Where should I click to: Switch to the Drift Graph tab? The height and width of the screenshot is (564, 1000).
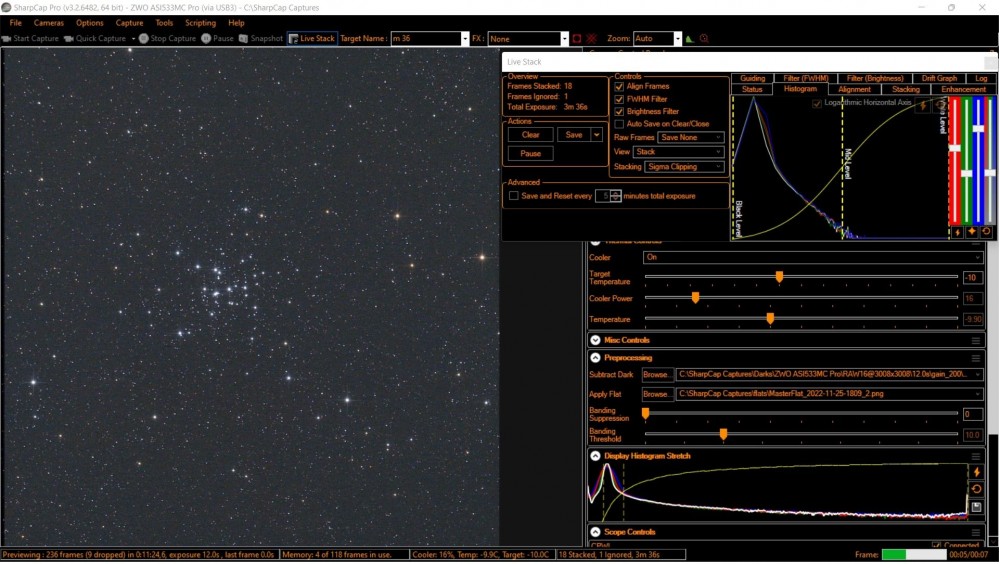coord(939,78)
